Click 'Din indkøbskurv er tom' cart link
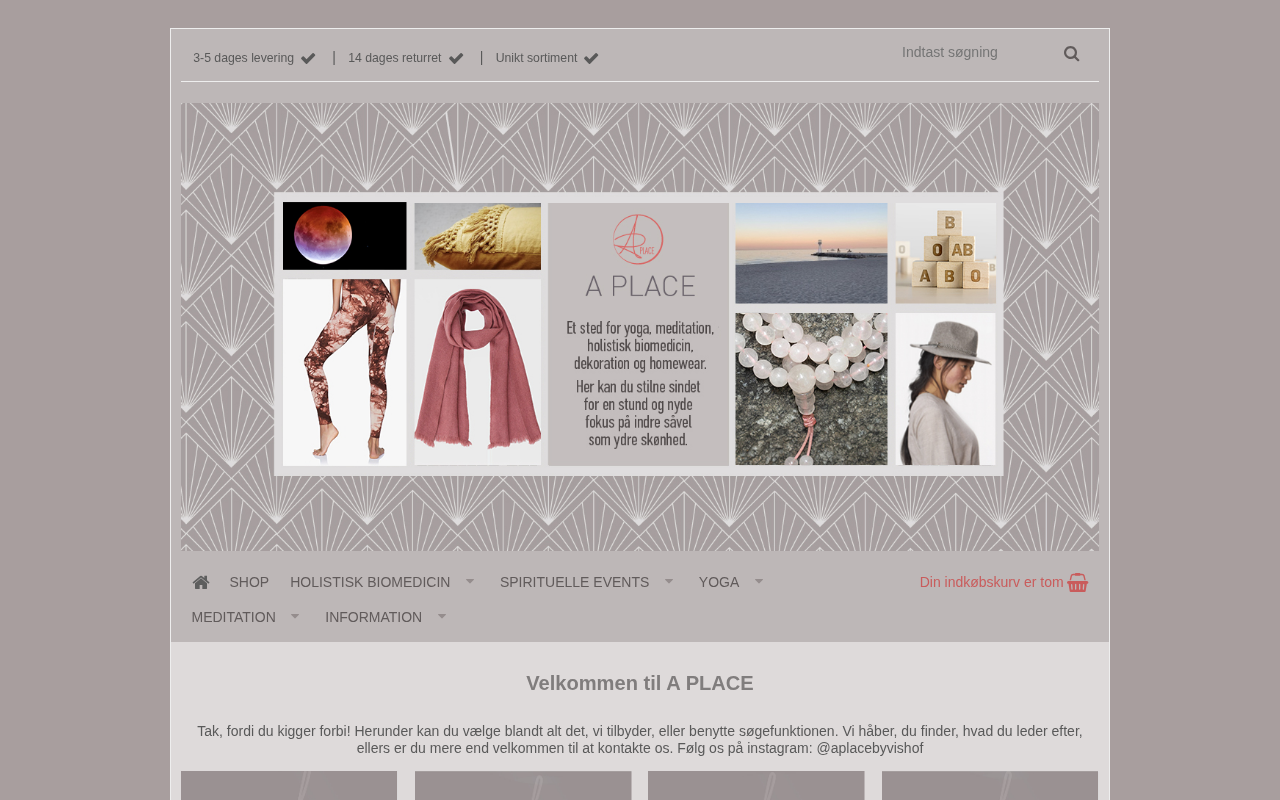Screen dimensions: 1280x800 (992, 582)
